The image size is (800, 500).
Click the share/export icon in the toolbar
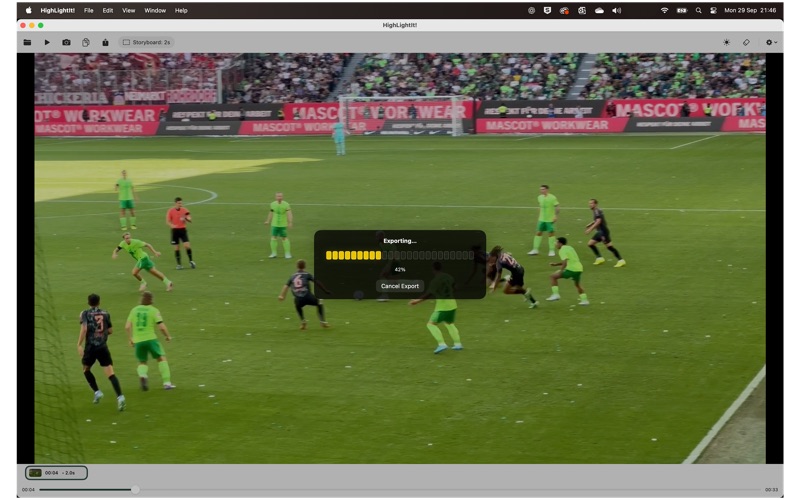click(x=105, y=42)
